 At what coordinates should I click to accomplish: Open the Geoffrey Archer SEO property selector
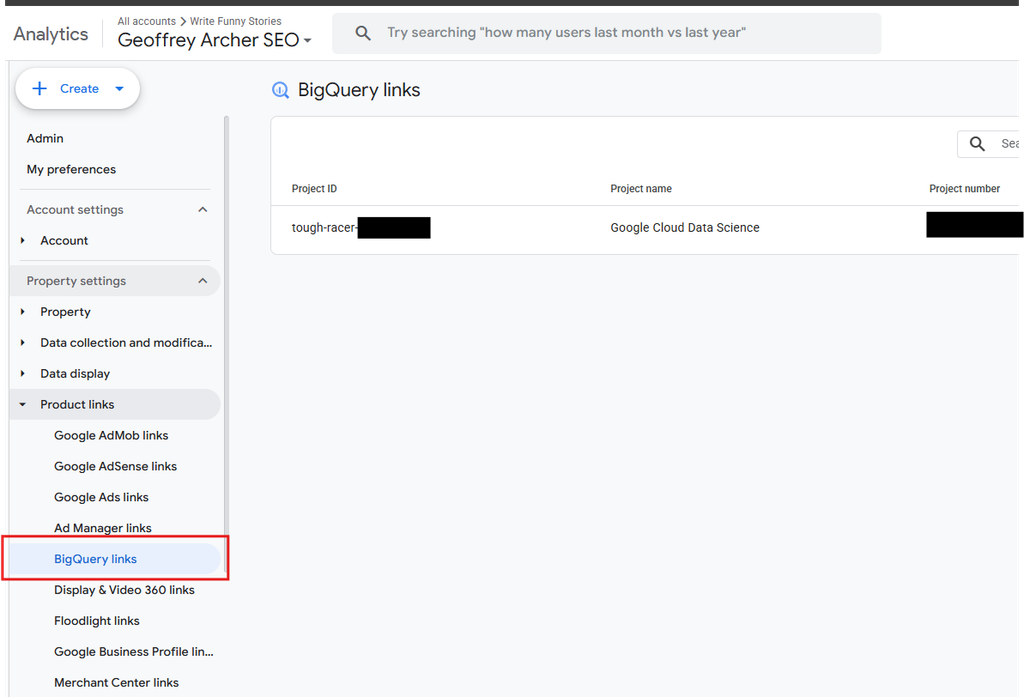(214, 40)
